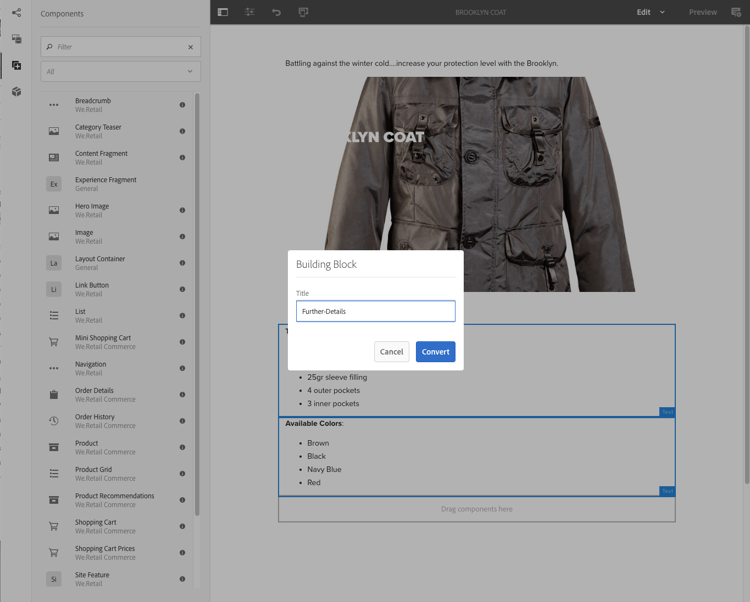Click the components list scrollbar
Screen dimensions: 750x602
[x=197, y=304]
